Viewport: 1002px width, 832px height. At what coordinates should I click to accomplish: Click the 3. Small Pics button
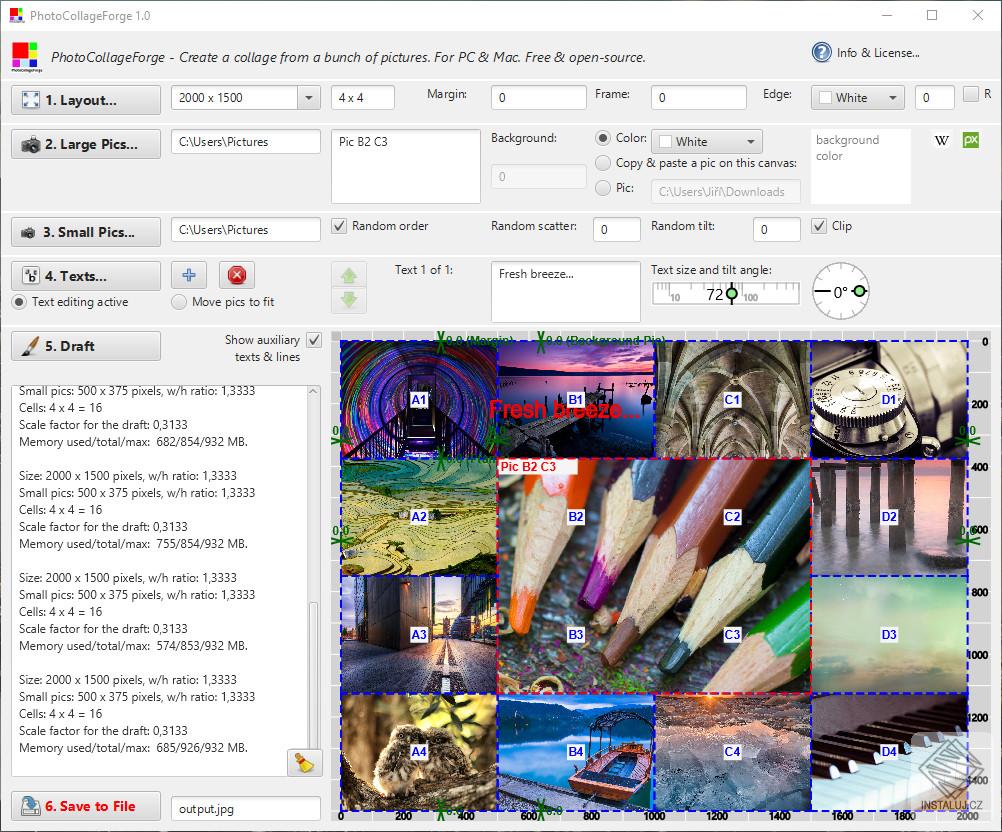tap(86, 232)
